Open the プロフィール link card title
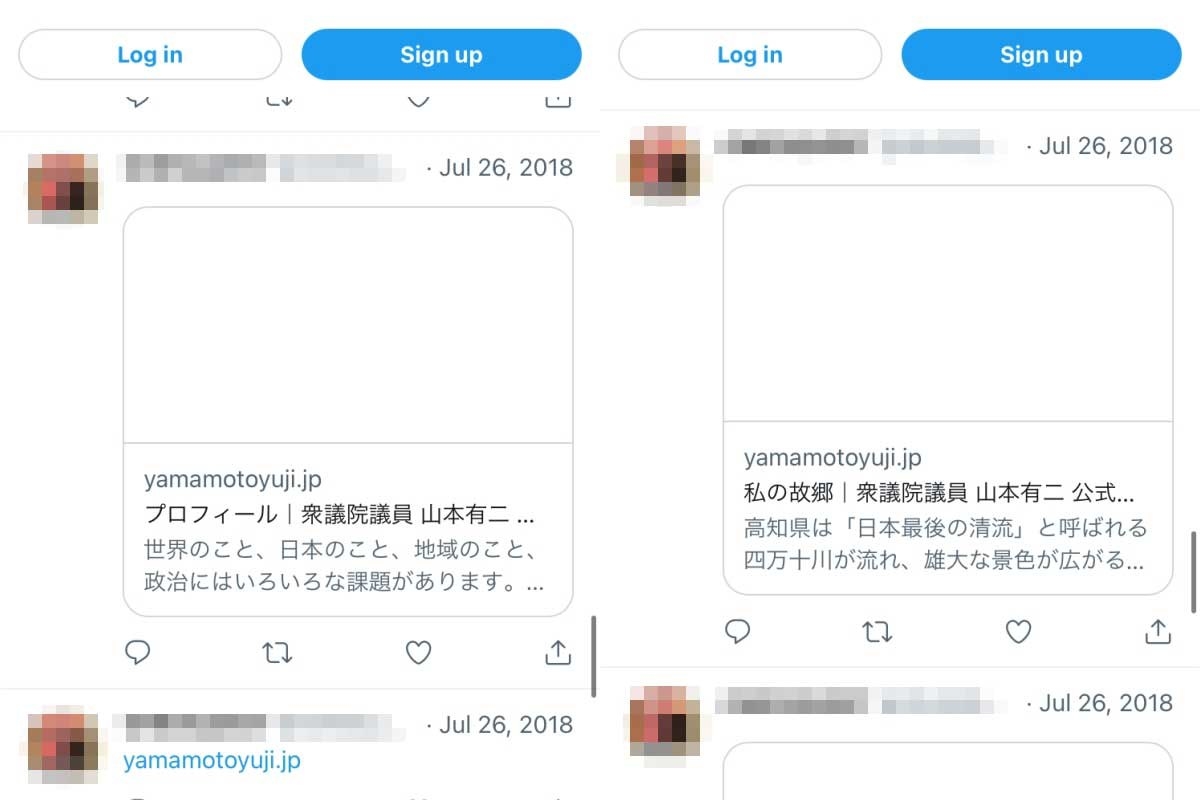Viewport: 1200px width, 800px height. [x=340, y=515]
